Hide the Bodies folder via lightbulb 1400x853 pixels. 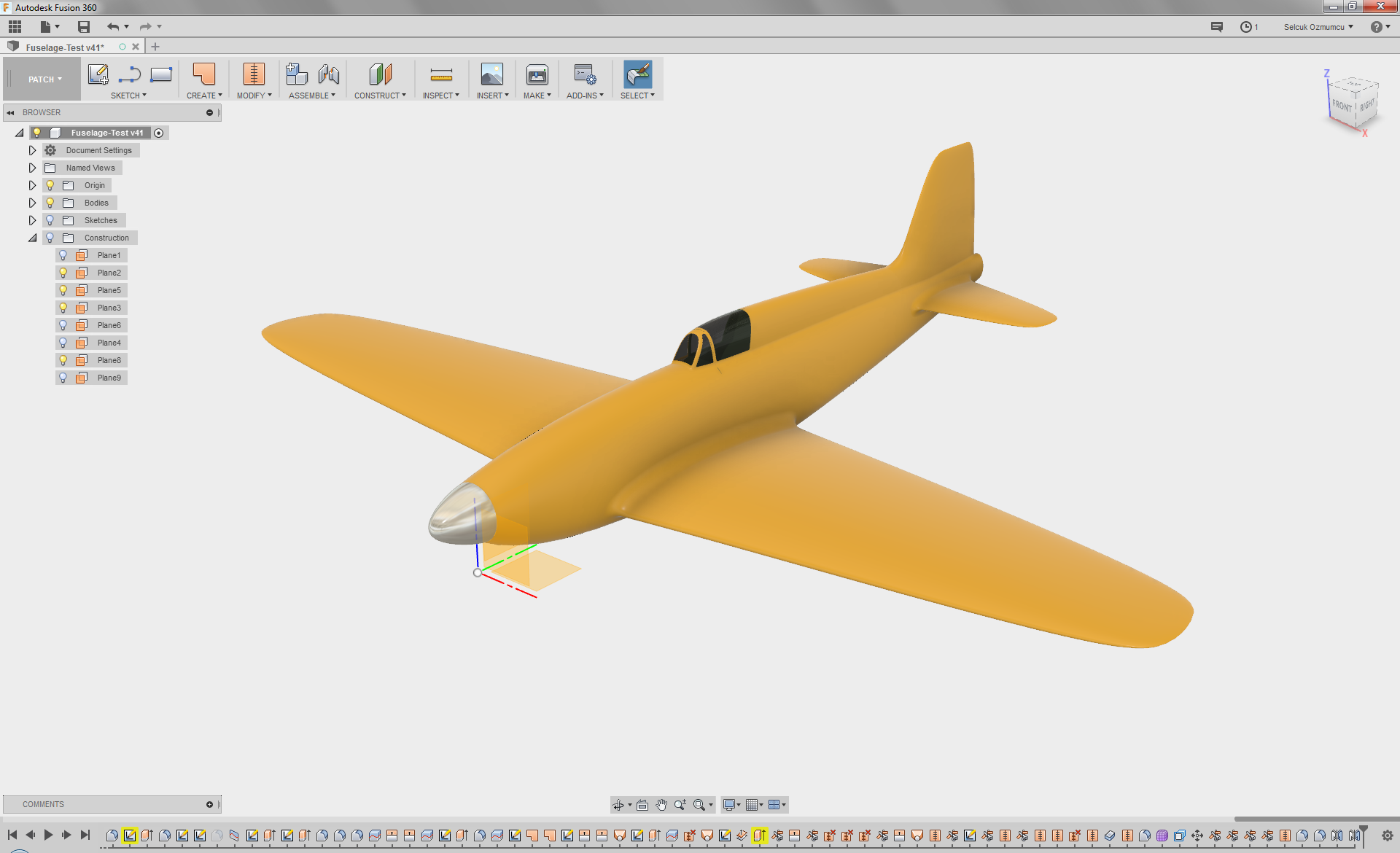coord(50,203)
